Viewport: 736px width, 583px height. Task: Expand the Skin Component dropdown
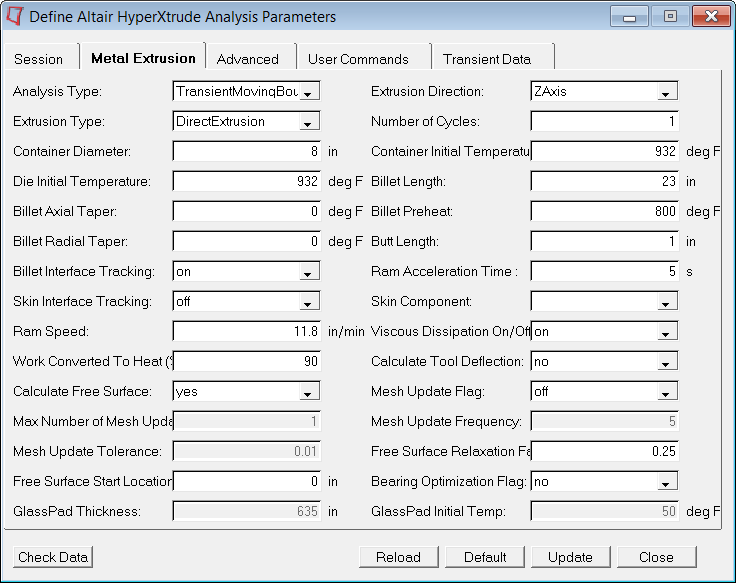pyautogui.click(x=605, y=301)
